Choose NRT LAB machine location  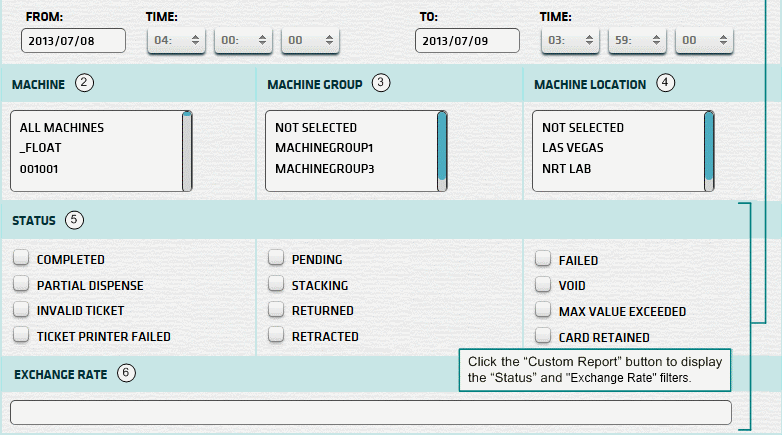click(x=566, y=169)
